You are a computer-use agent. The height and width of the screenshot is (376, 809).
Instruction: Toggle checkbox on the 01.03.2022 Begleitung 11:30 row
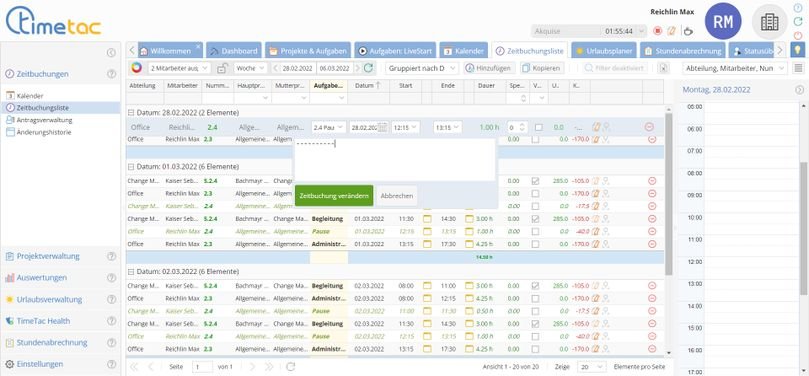point(536,219)
